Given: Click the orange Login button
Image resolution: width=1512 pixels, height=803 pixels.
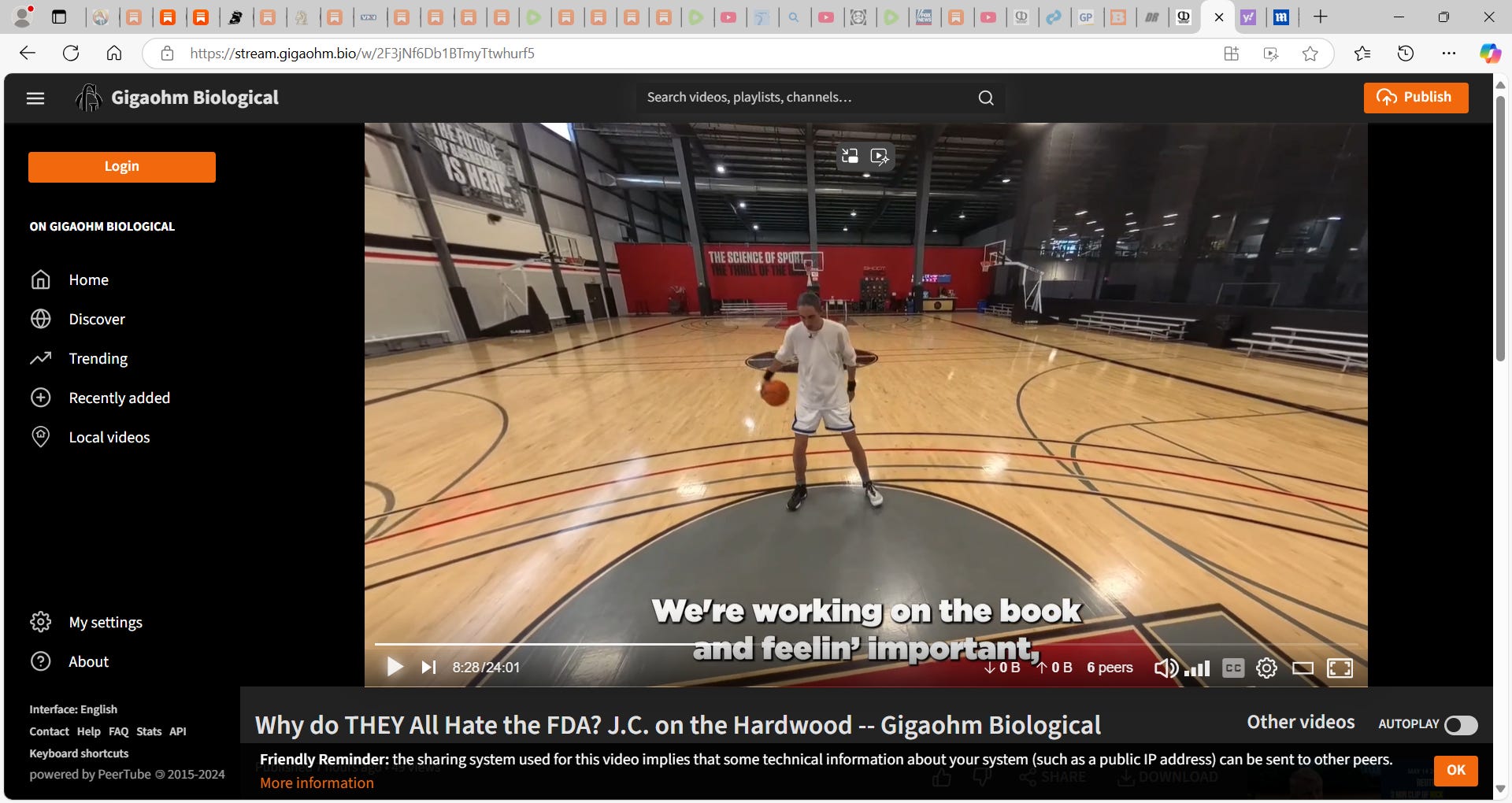Looking at the screenshot, I should coord(122,167).
